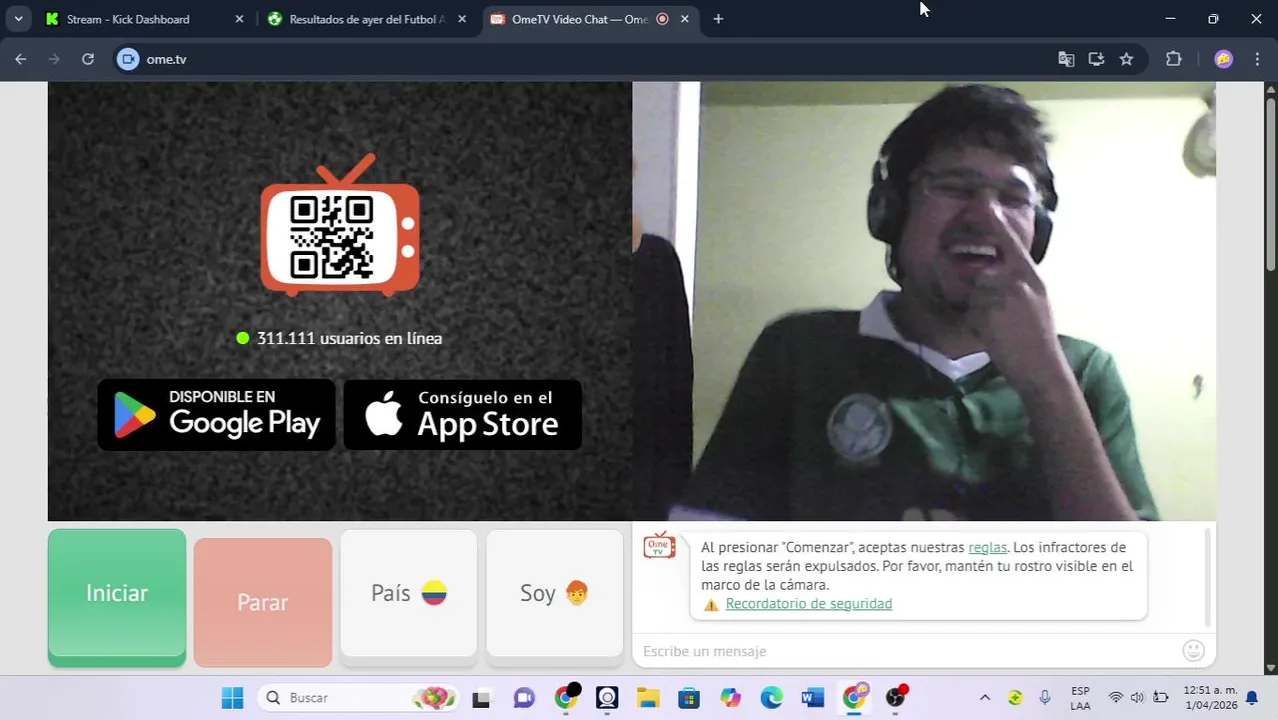Close the OmeTV Video Chat tab
This screenshot has width=1278, height=720.
coord(685,19)
